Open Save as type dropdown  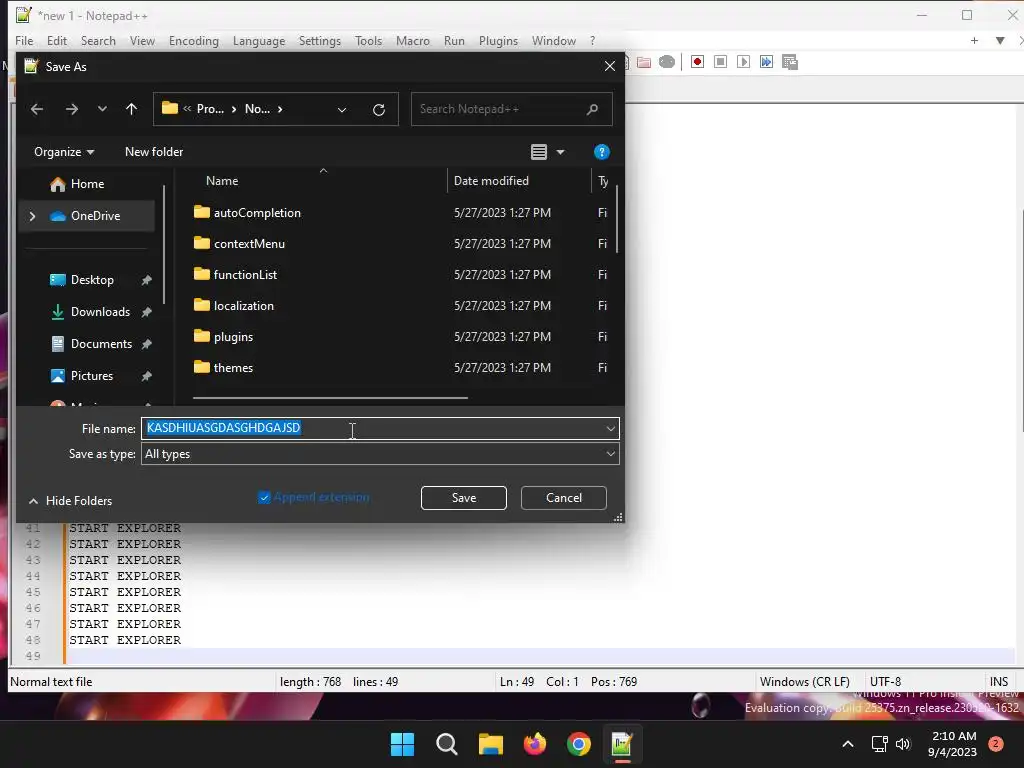click(x=610, y=454)
